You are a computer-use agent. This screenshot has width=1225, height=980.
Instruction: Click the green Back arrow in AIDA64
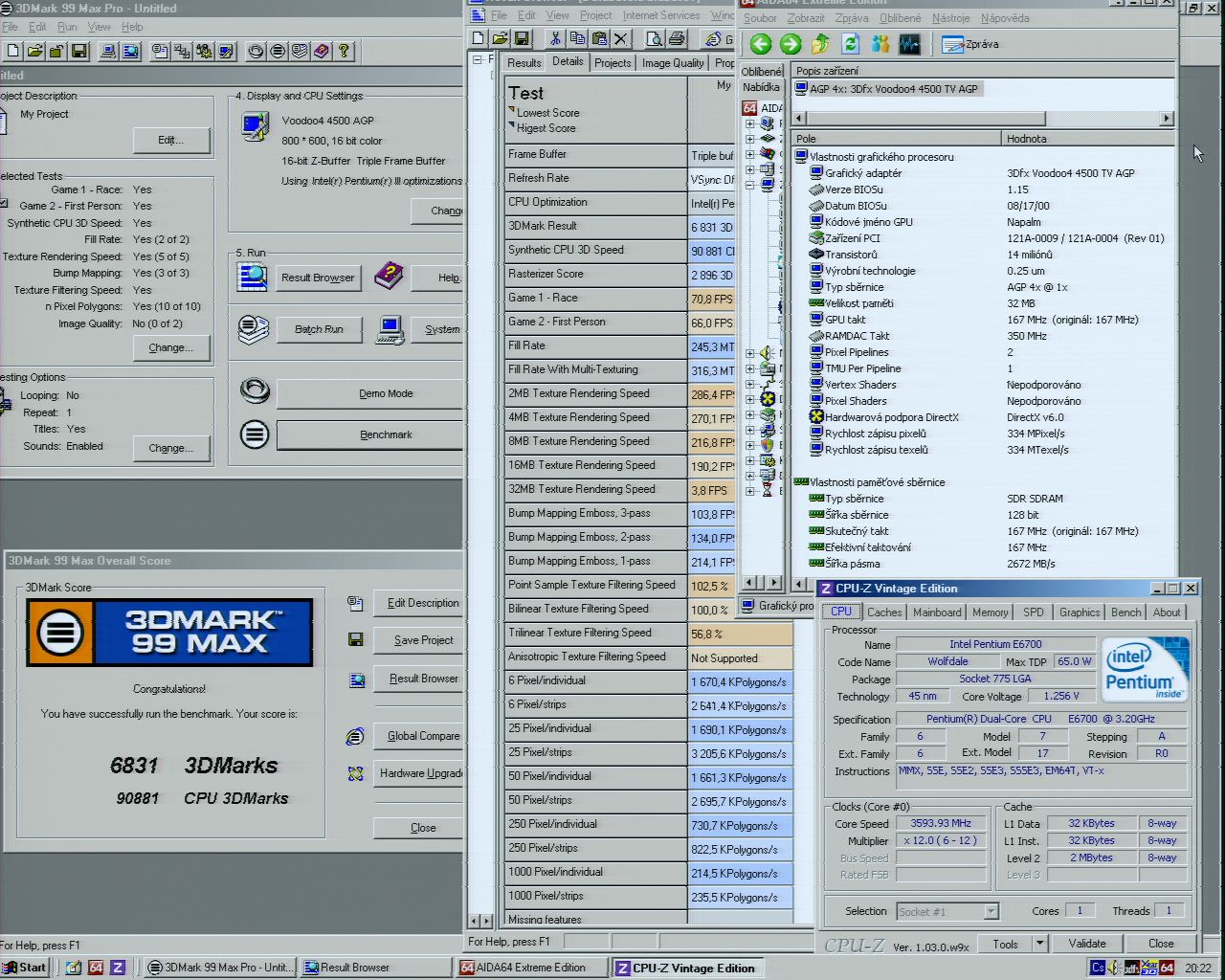coord(761,43)
